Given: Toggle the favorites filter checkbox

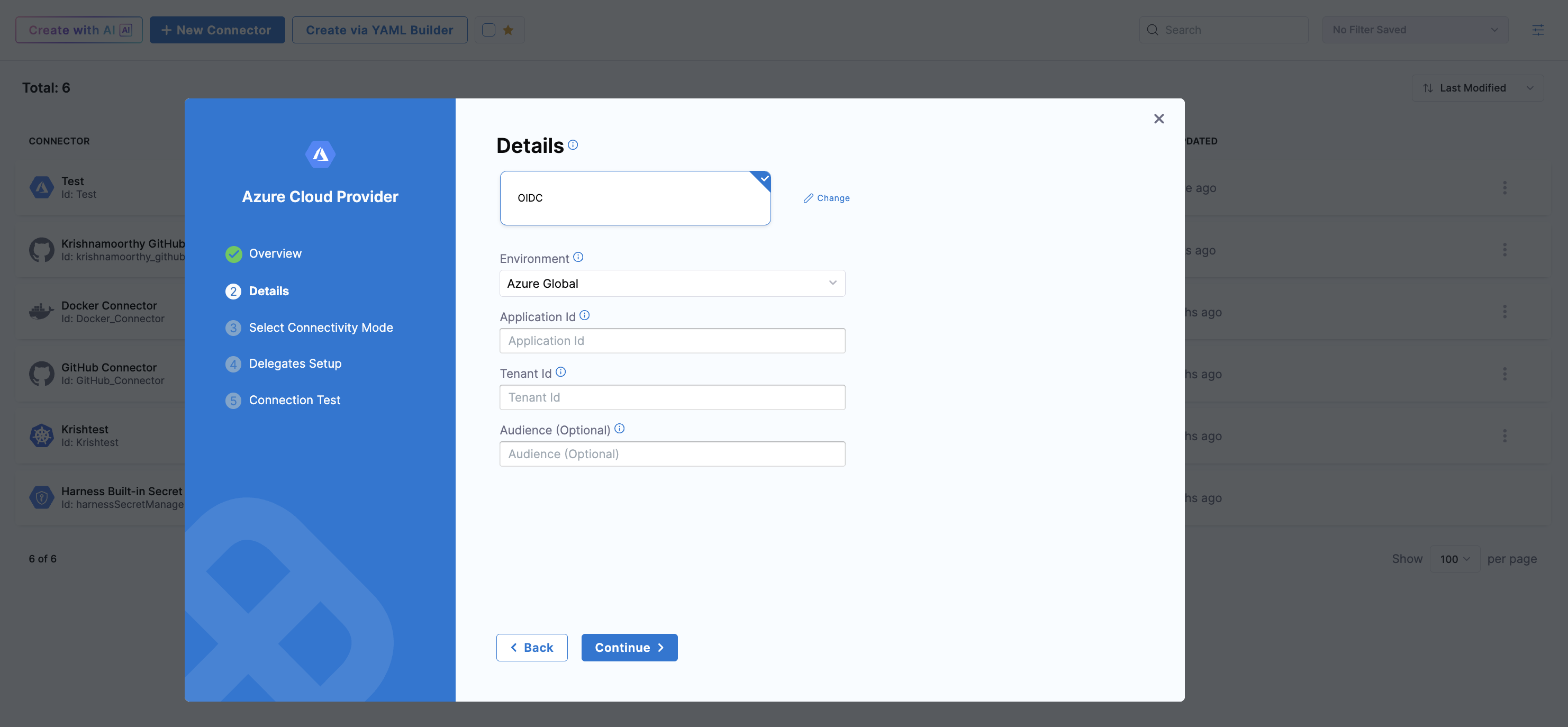Looking at the screenshot, I should (x=489, y=30).
